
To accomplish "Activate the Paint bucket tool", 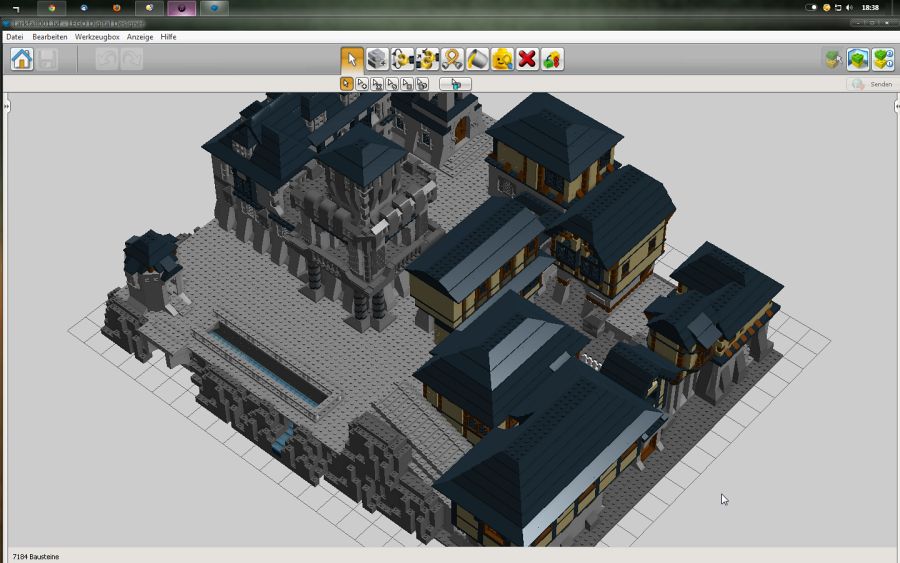I will click(x=478, y=59).
